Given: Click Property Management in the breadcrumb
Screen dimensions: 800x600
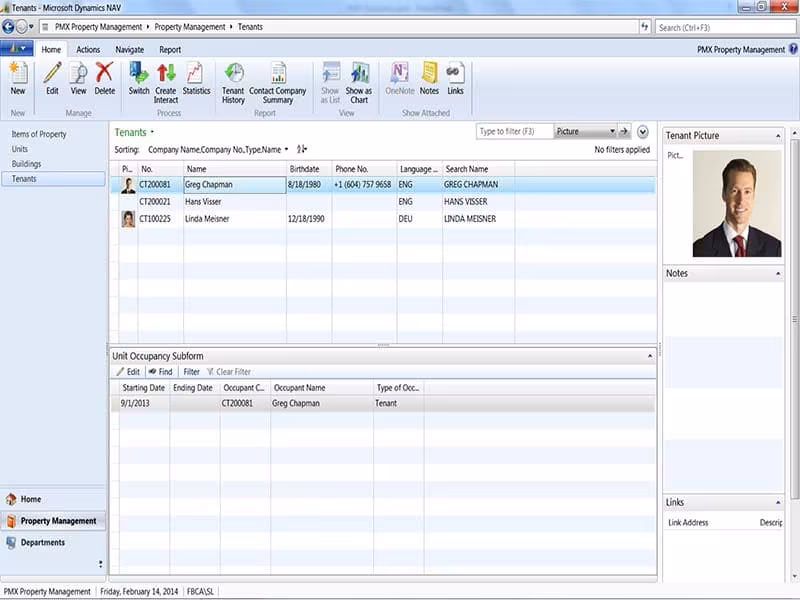Looking at the screenshot, I should [190, 27].
